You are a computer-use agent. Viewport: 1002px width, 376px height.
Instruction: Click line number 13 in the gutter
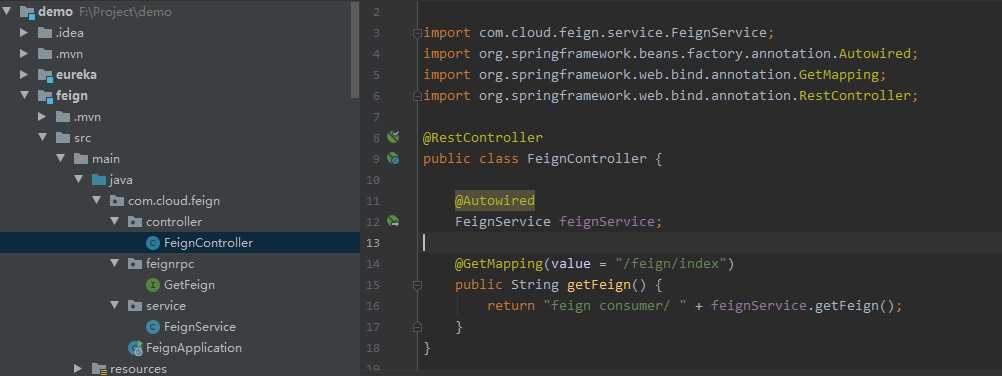(x=373, y=243)
